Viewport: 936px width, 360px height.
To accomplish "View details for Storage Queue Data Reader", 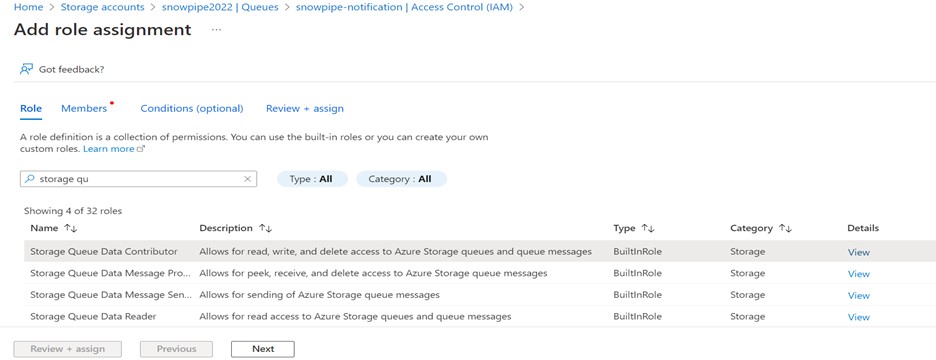I will point(858,317).
